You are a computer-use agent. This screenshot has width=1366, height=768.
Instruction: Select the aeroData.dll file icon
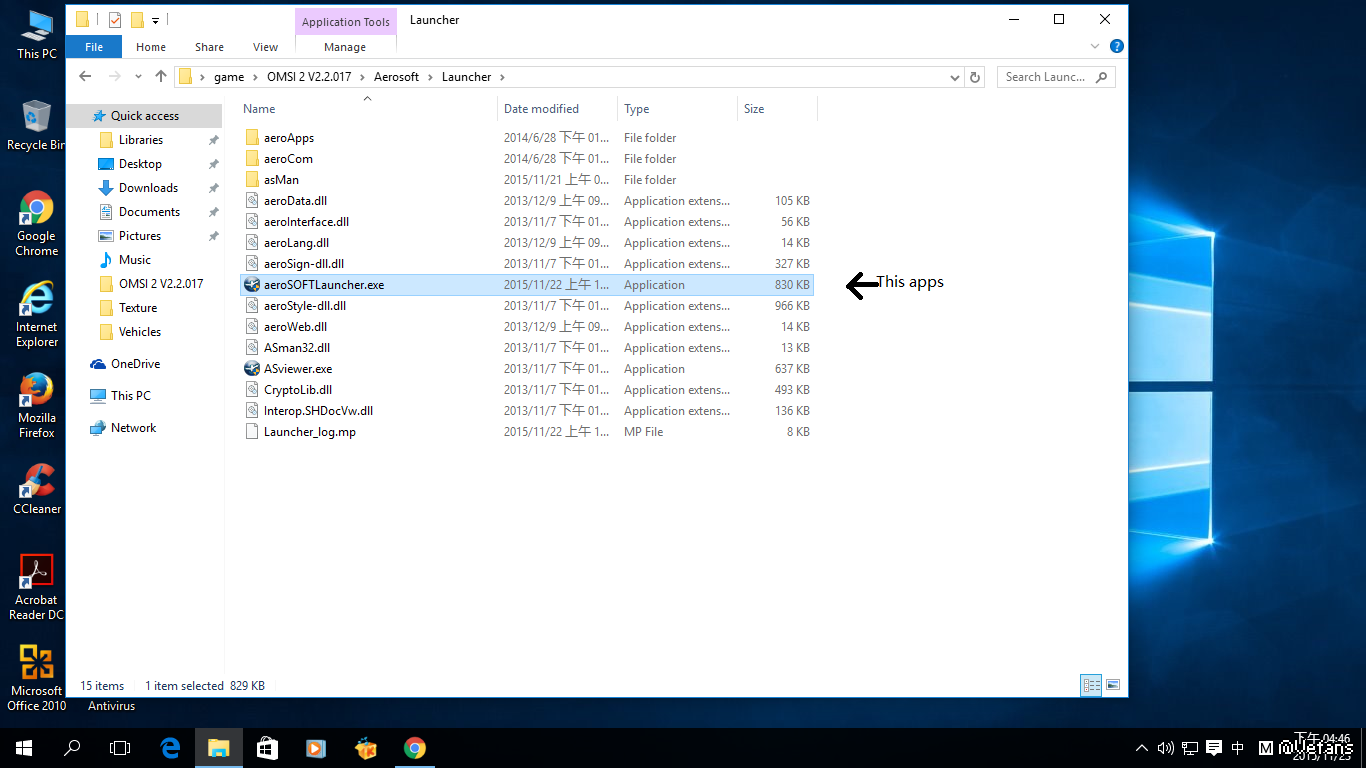252,201
